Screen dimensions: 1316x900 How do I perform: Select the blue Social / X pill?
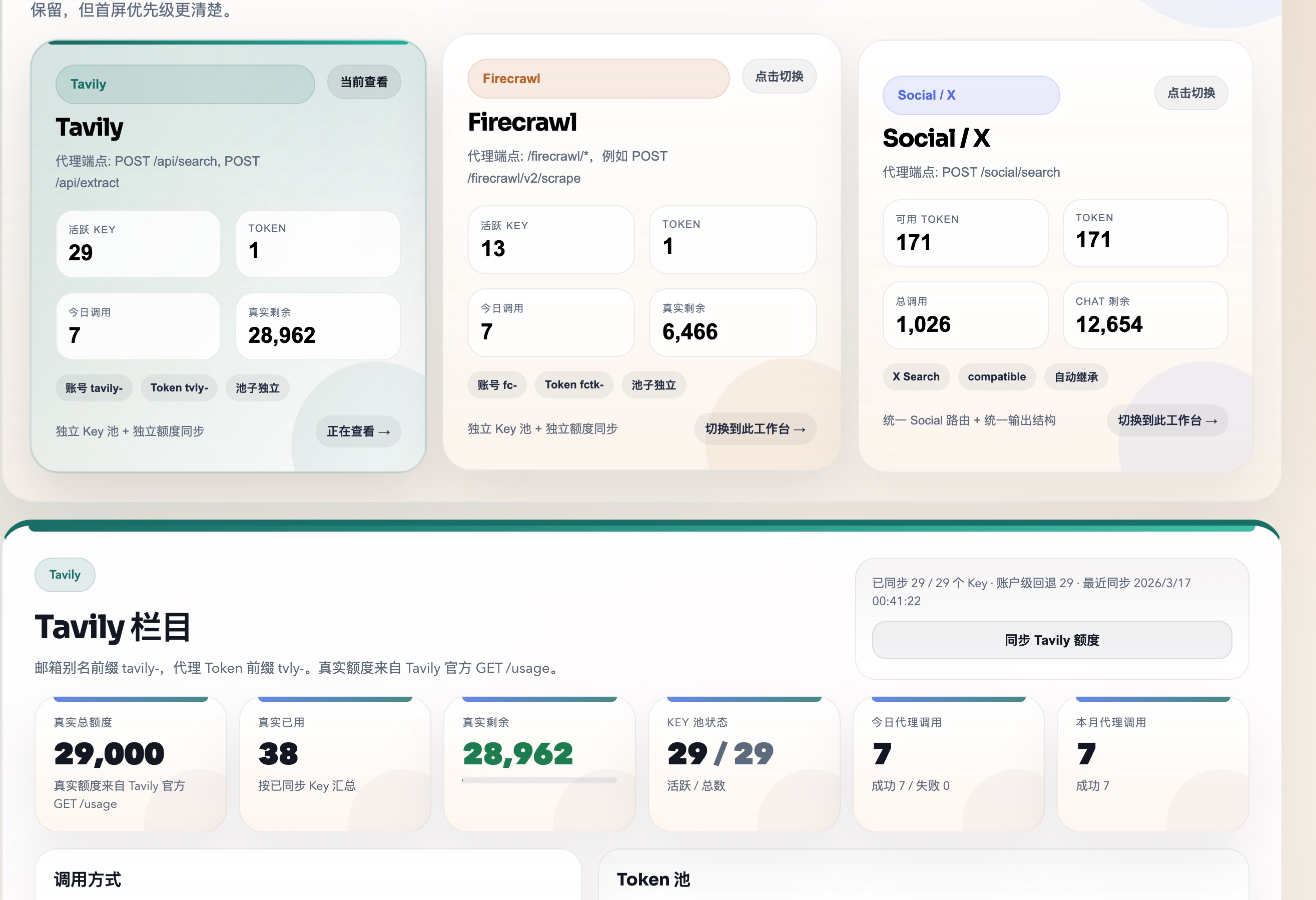(971, 95)
